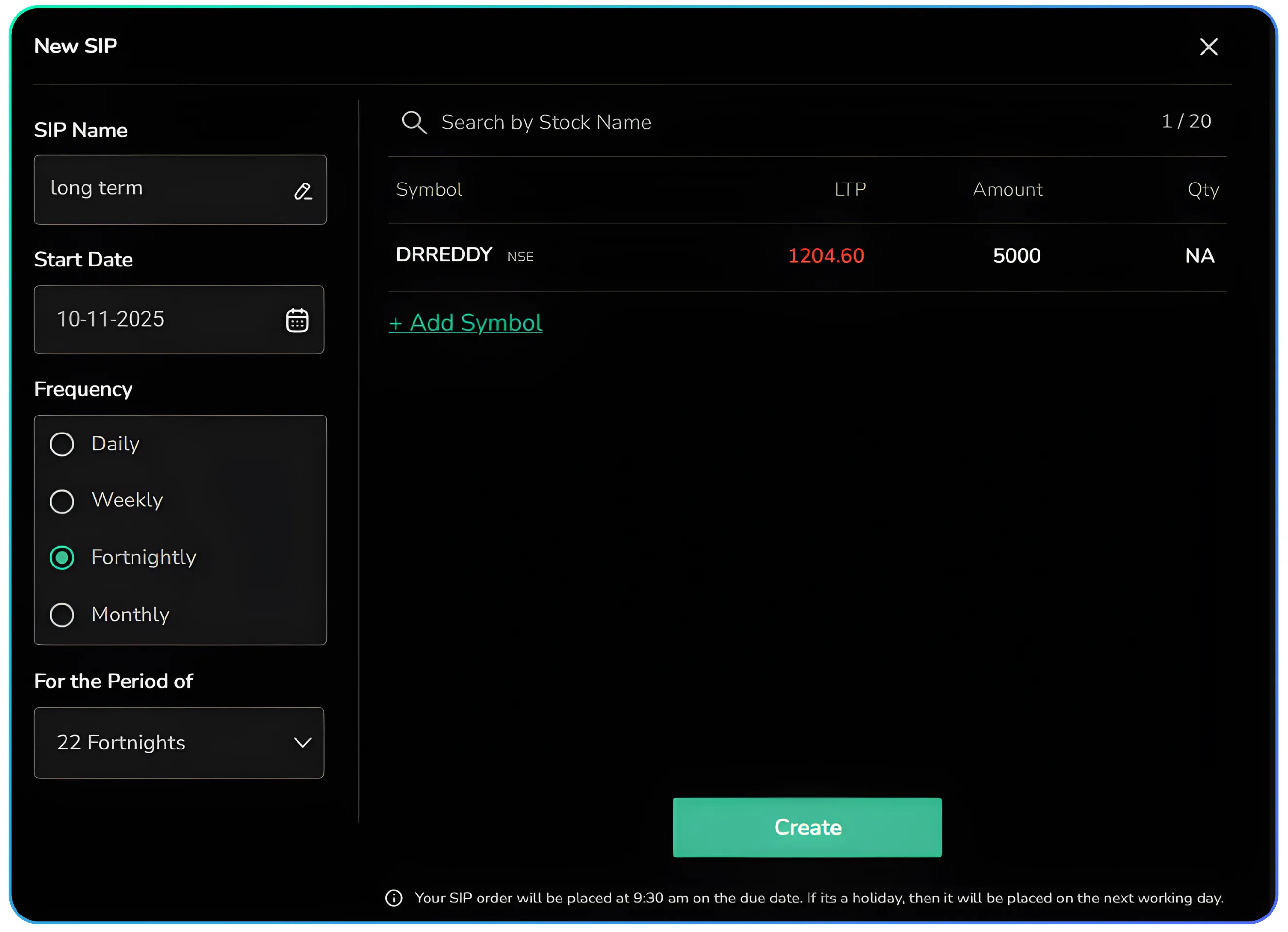Click the Add Symbol link

pyautogui.click(x=465, y=323)
